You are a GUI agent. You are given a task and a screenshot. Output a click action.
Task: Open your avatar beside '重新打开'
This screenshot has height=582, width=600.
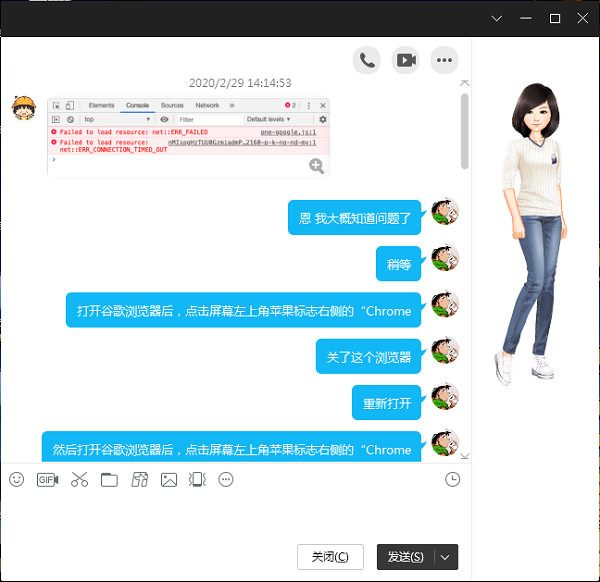pyautogui.click(x=445, y=396)
